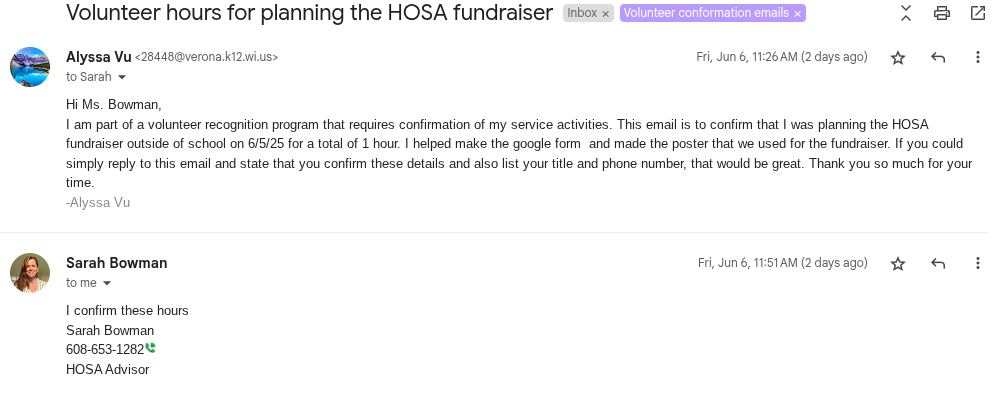Show details dropdown next to "to me"

pos(107,283)
